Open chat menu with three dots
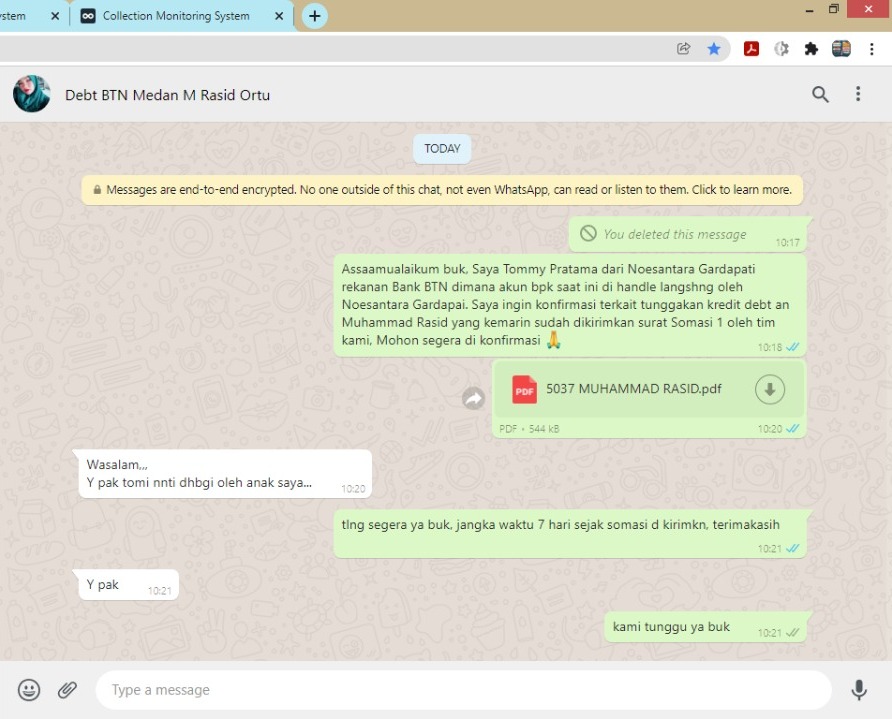The width and height of the screenshot is (892, 719). click(858, 95)
